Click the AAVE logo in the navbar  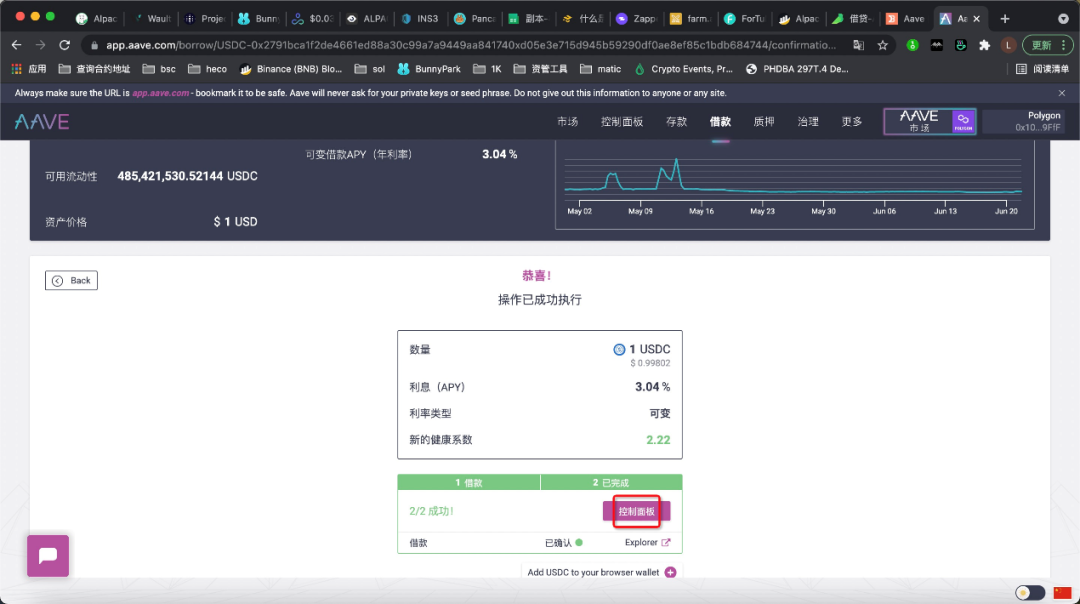click(x=42, y=121)
